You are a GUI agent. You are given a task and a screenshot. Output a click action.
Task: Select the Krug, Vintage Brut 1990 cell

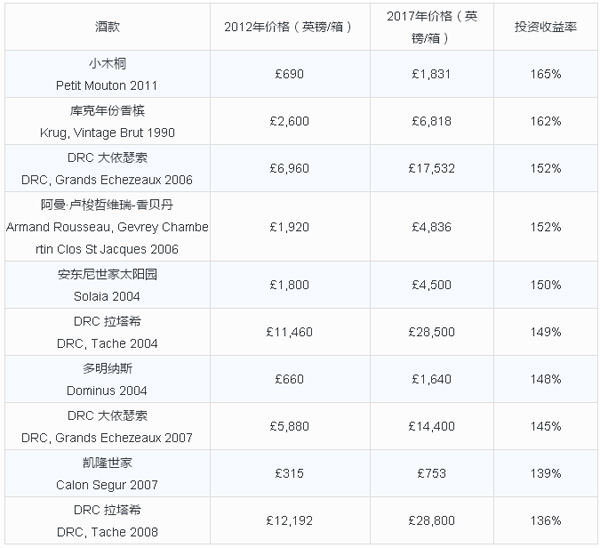pyautogui.click(x=106, y=120)
